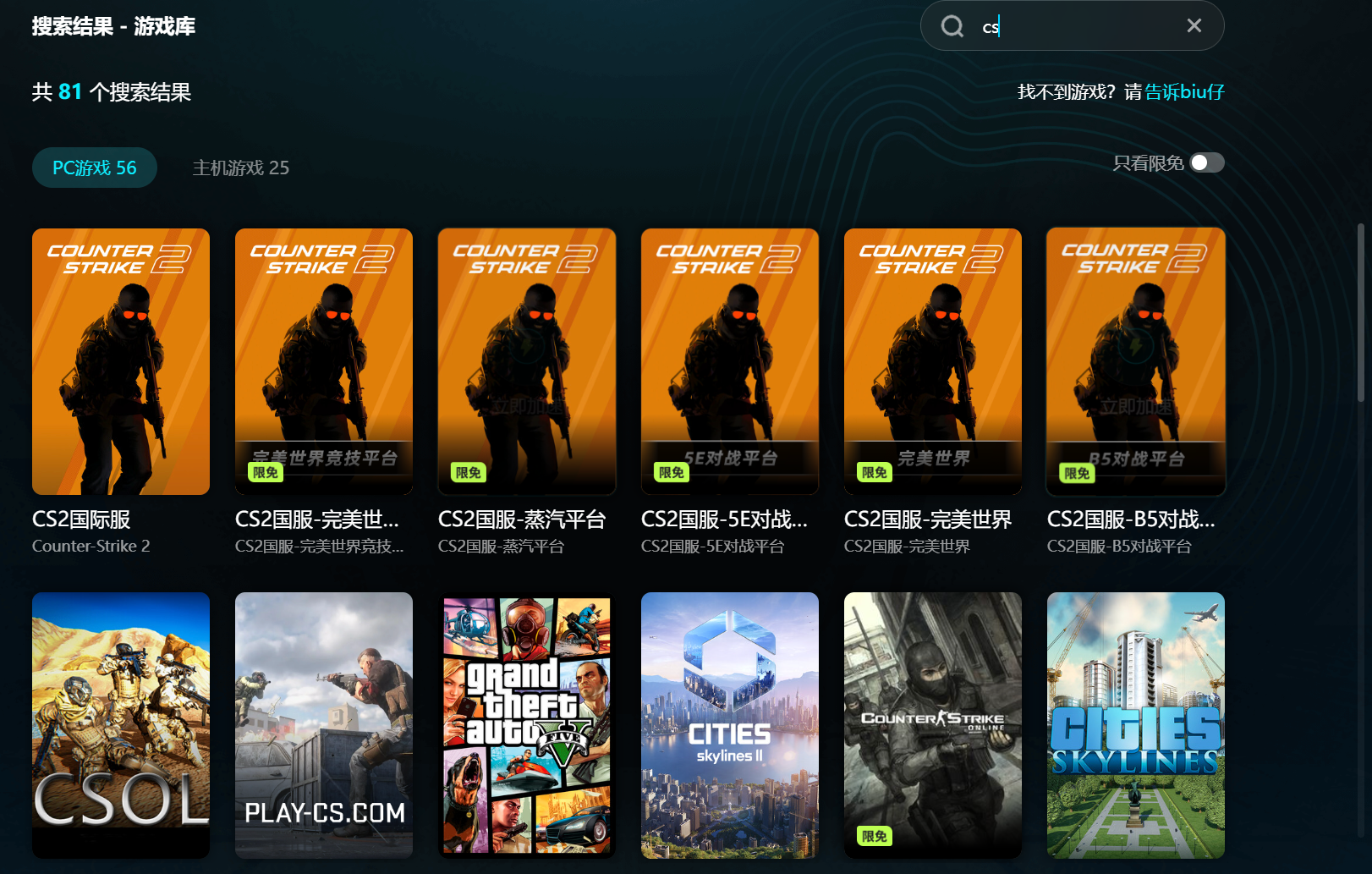This screenshot has height=874, width=1372.
Task: Click the vertical scrollbar on the right
Action: pos(1360,313)
